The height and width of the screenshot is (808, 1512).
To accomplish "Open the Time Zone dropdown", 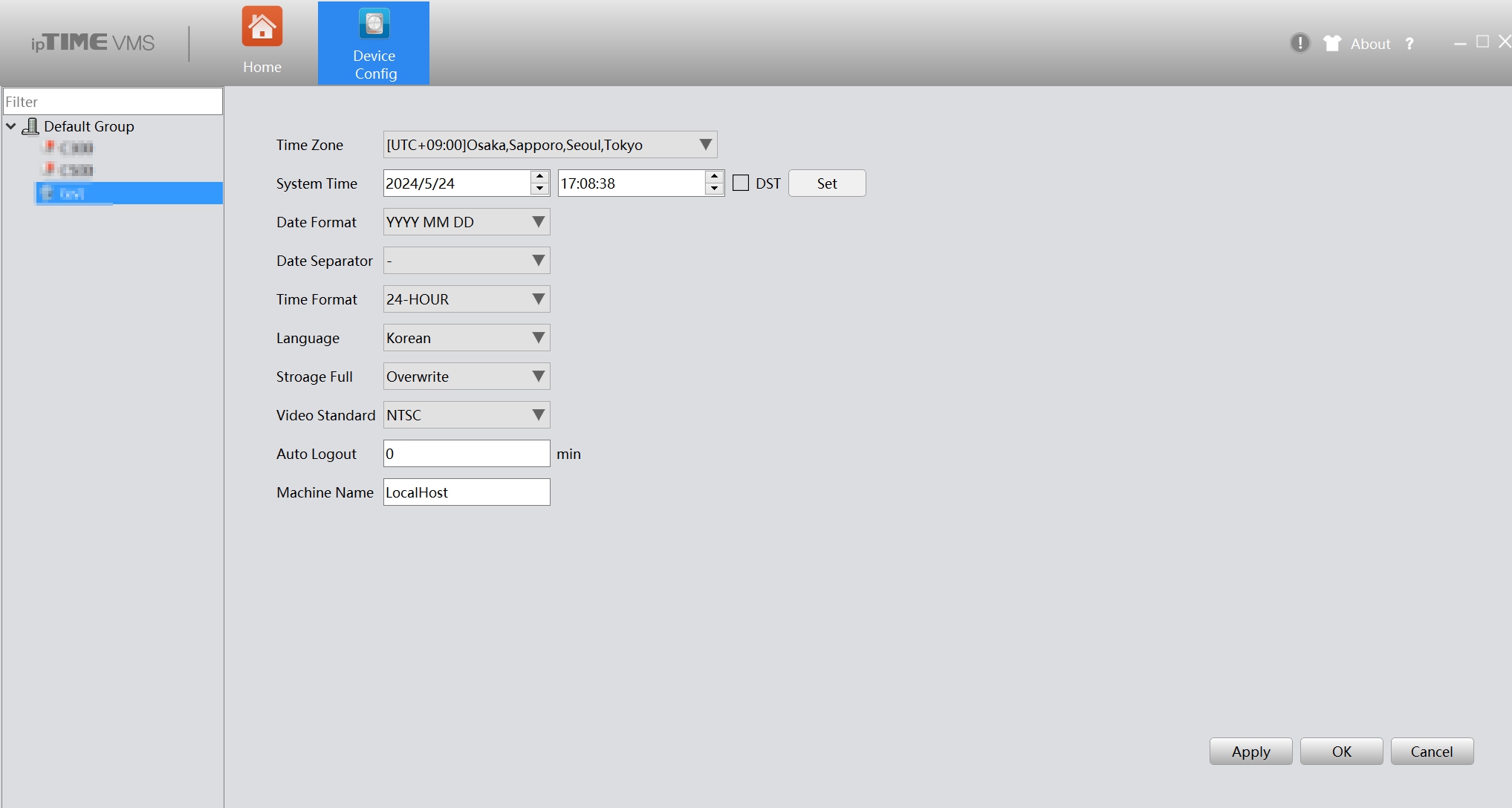I will pyautogui.click(x=550, y=145).
